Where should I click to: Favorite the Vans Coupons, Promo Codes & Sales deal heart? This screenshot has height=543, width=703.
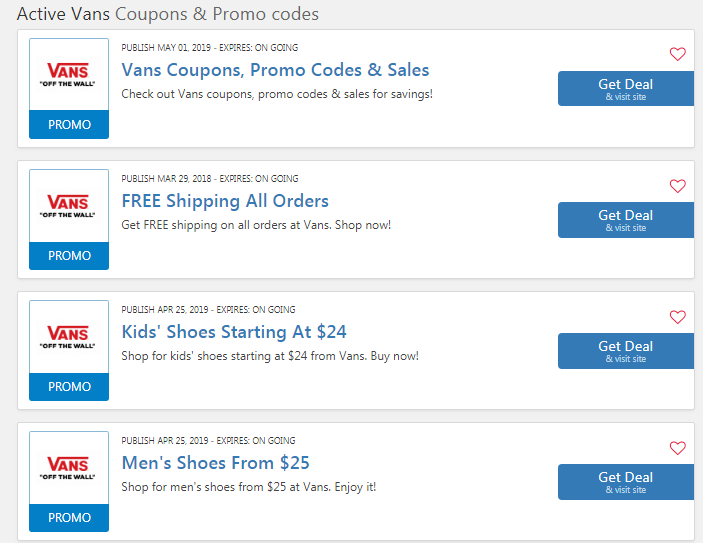click(677, 54)
